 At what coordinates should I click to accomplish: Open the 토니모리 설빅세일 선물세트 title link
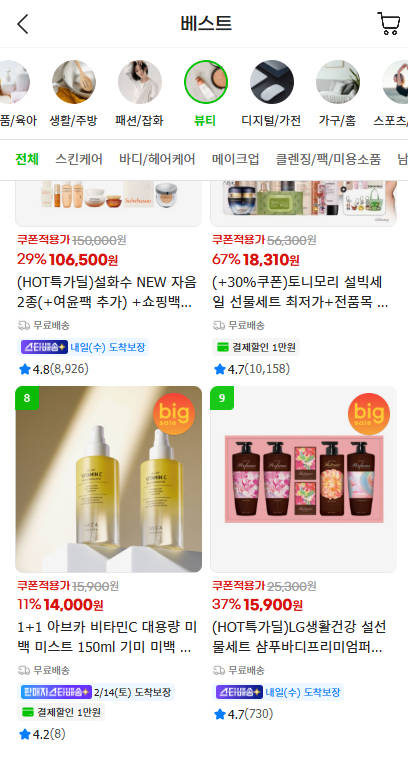300,292
